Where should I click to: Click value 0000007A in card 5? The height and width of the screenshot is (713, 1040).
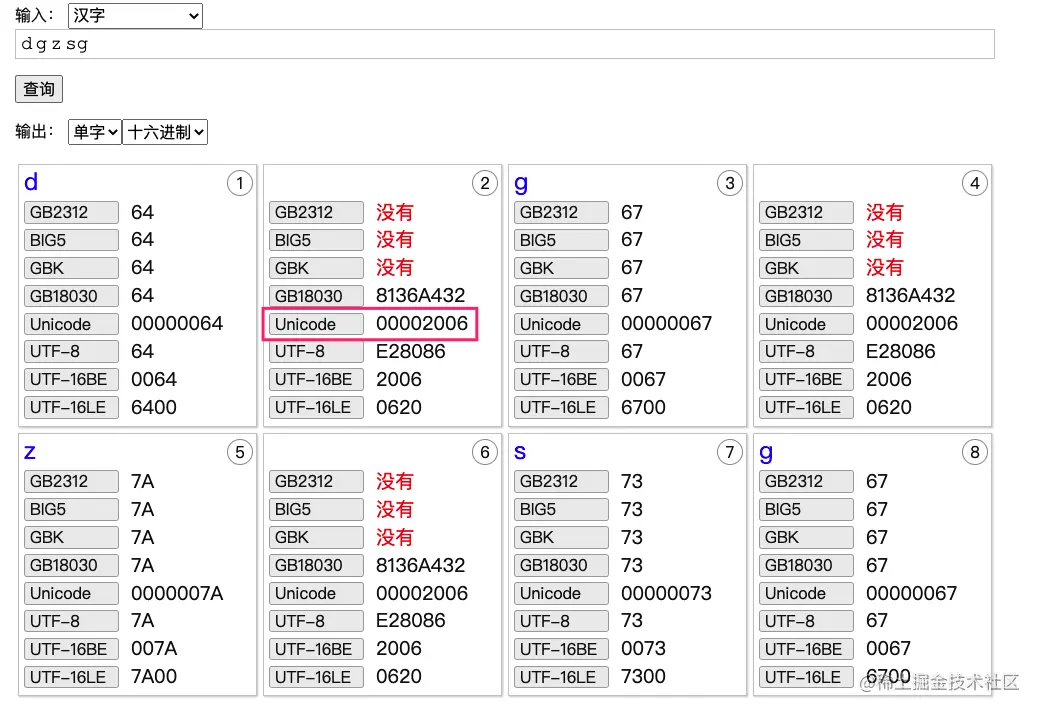click(x=177, y=593)
